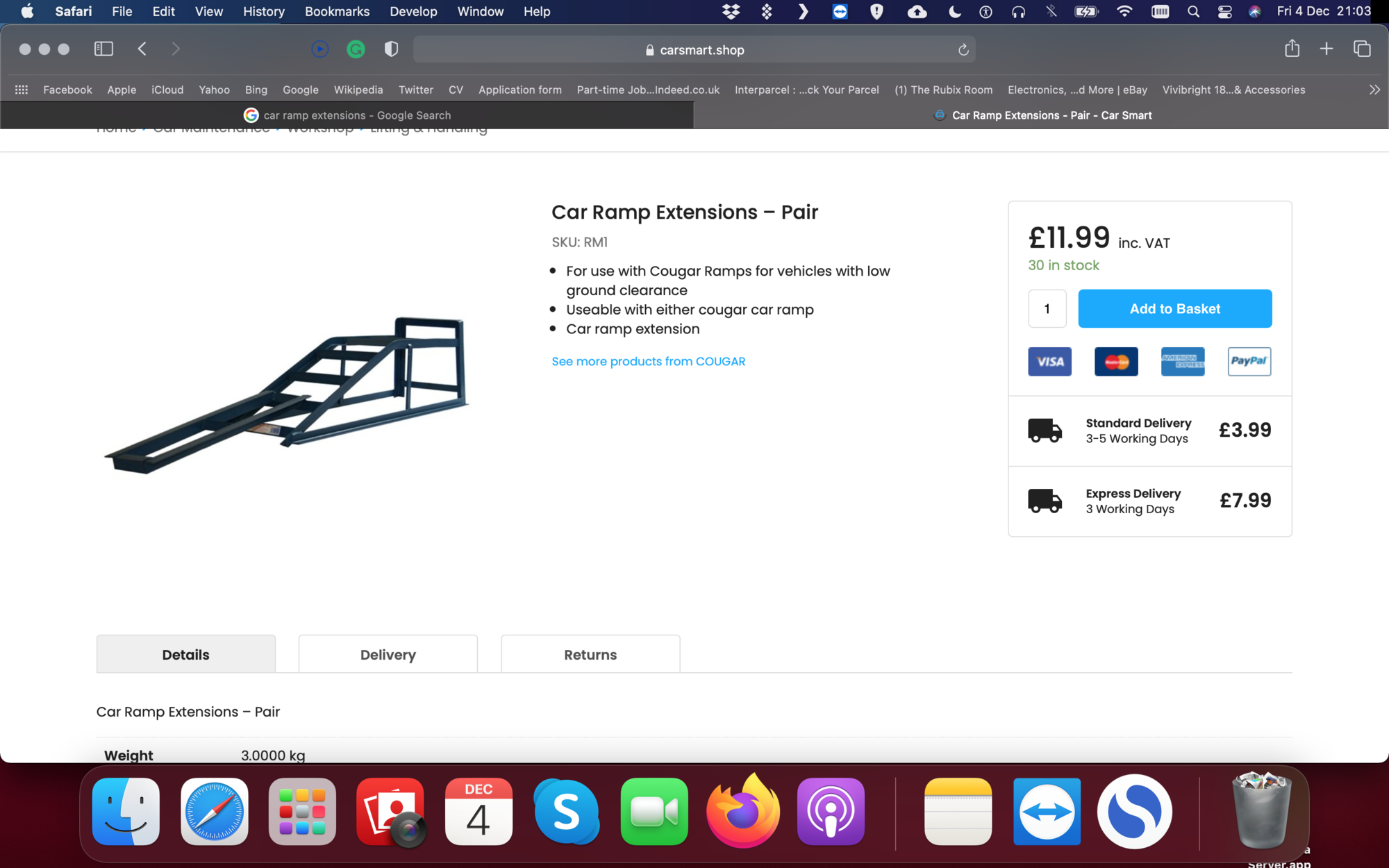
Task: Open a new tab with plus icon
Action: coord(1326,49)
